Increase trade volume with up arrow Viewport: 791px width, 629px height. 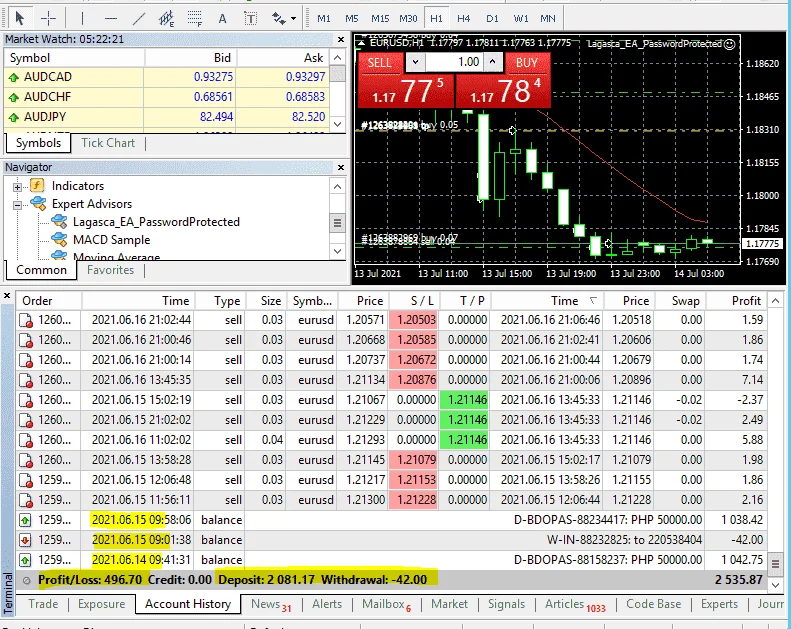pos(493,62)
